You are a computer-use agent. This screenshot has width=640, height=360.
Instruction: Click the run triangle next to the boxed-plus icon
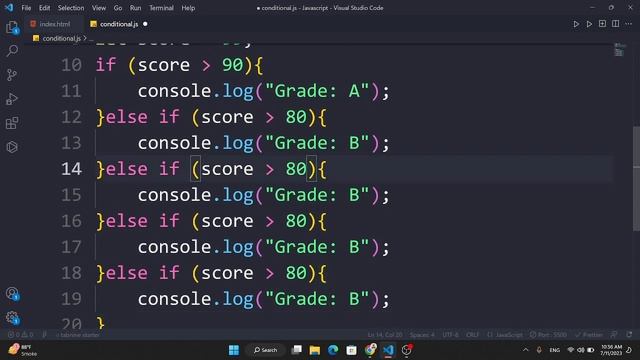pyautogui.click(x=589, y=24)
